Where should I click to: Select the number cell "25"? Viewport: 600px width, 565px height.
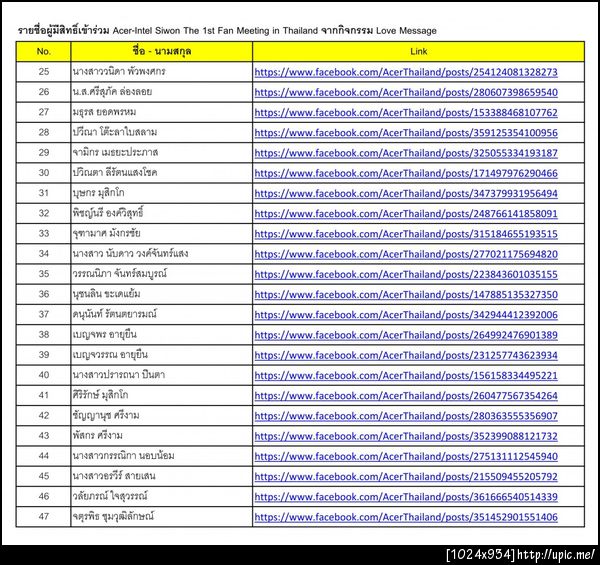[44, 72]
